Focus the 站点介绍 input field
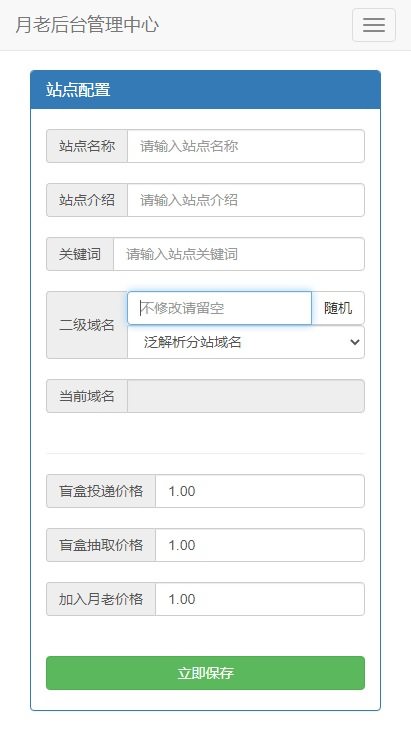The height and width of the screenshot is (731, 411). [246, 200]
